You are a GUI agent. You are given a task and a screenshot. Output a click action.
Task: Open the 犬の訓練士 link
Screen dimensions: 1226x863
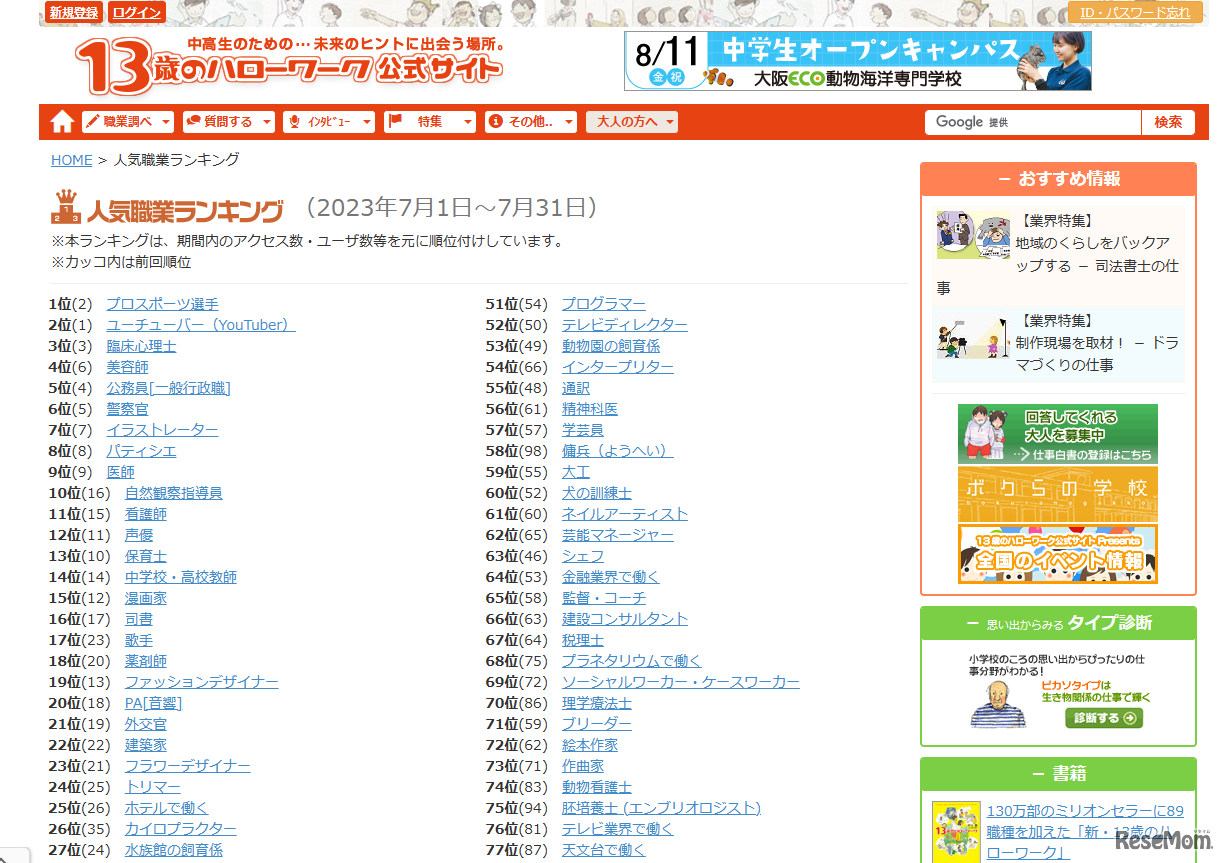point(597,493)
